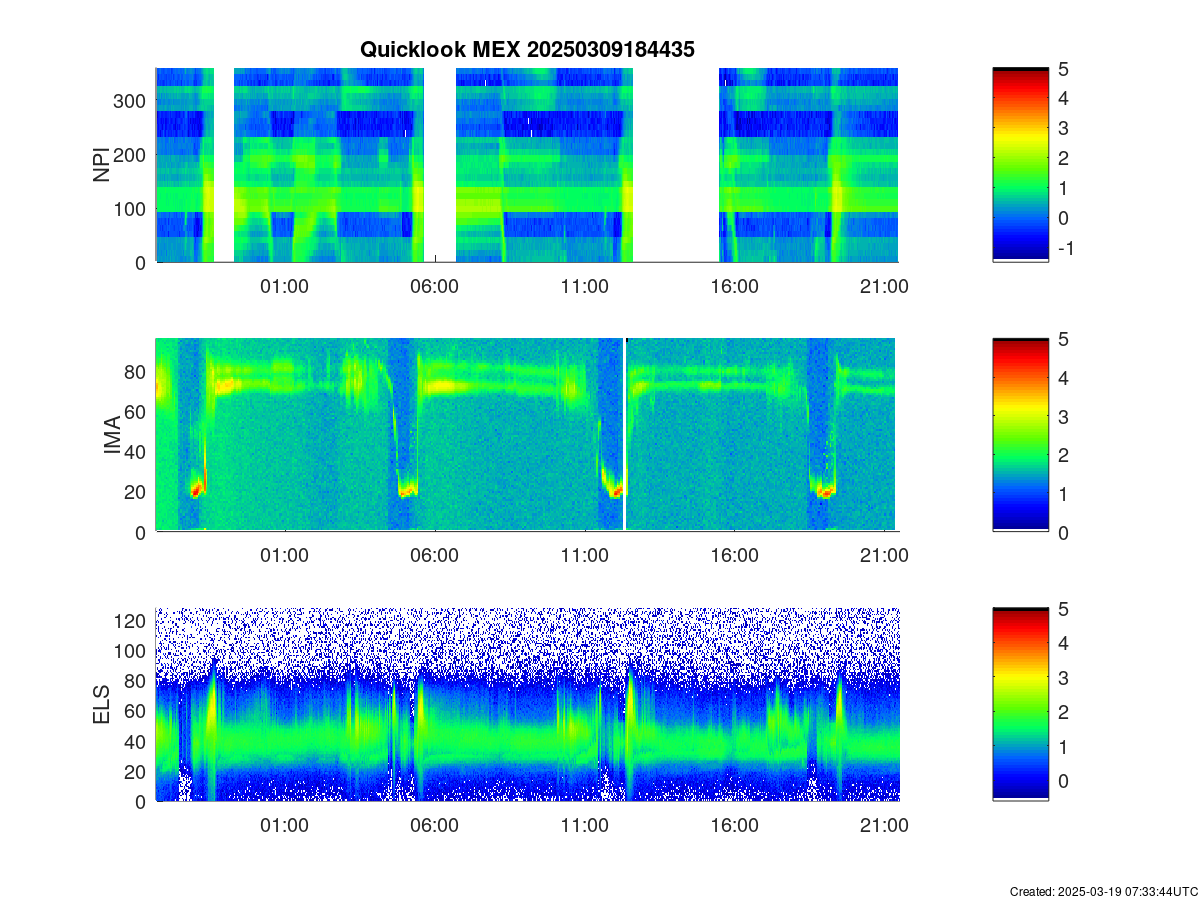
Task: Click the "01:00" time label below NPI plot
Action: tap(284, 286)
